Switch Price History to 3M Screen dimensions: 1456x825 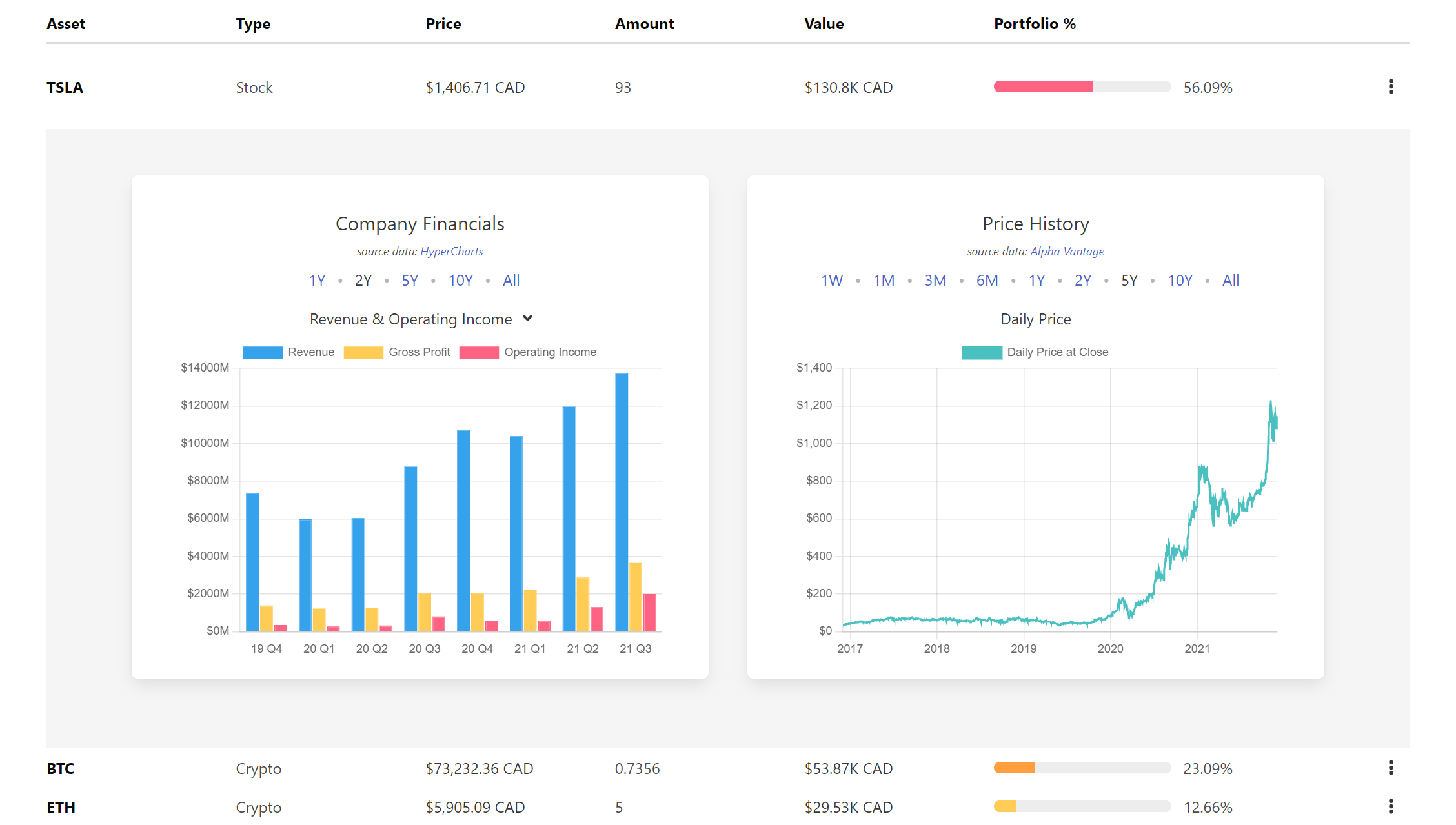[x=935, y=281]
